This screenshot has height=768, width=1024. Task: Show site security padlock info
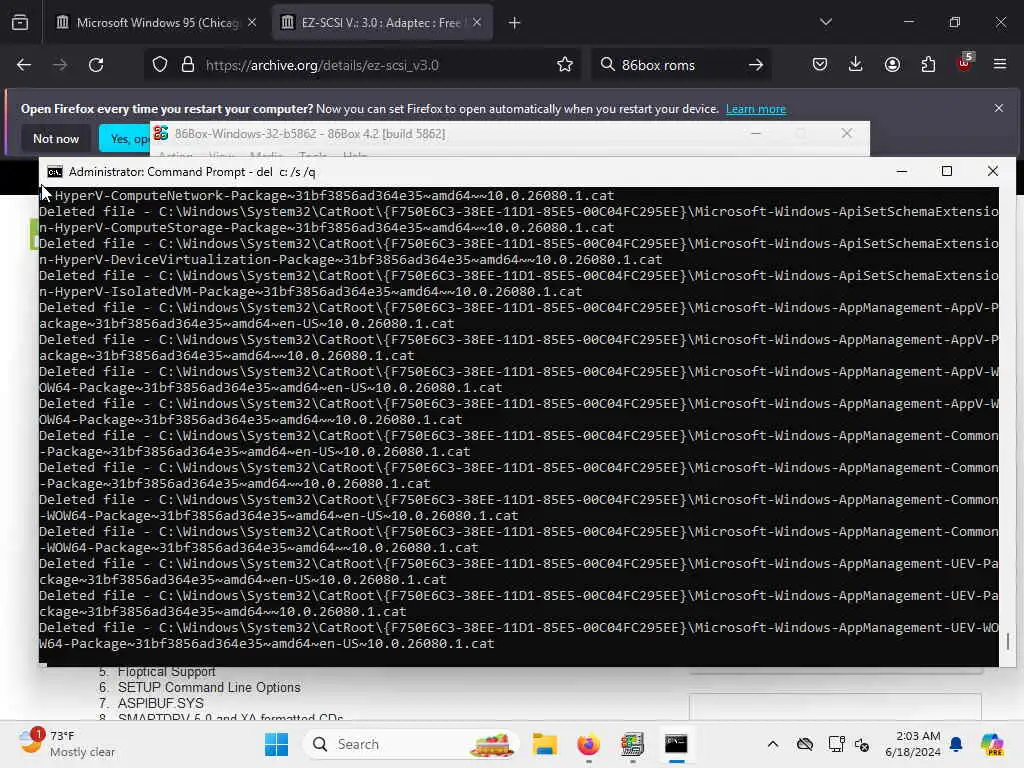(x=188, y=65)
